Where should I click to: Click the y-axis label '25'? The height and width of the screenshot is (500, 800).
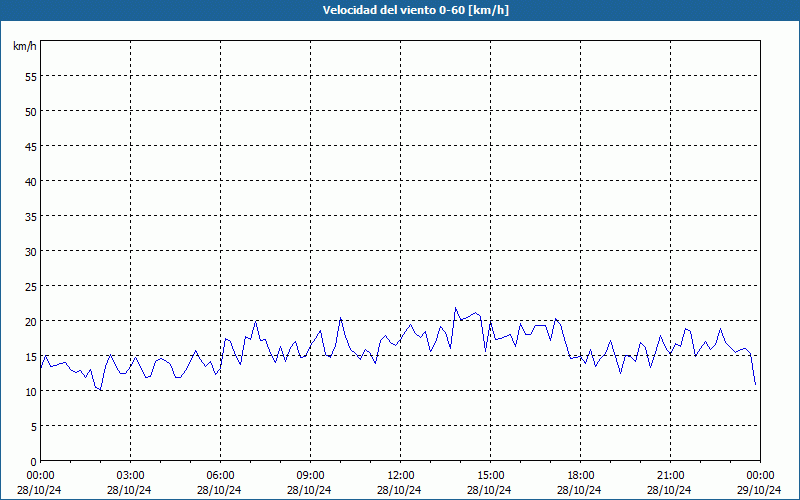[x=31, y=287]
